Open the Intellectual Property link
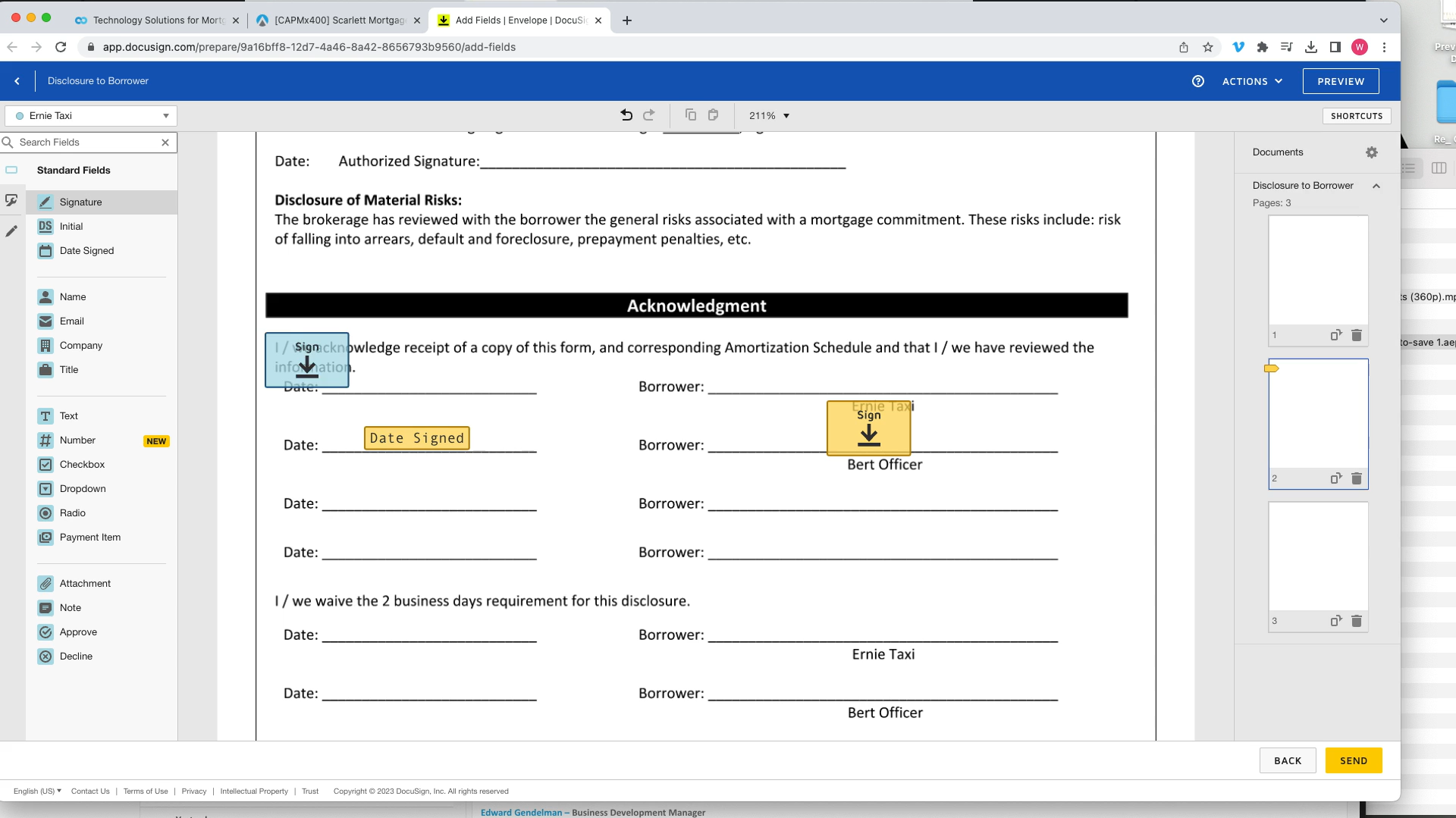Image resolution: width=1456 pixels, height=818 pixels. tap(254, 791)
